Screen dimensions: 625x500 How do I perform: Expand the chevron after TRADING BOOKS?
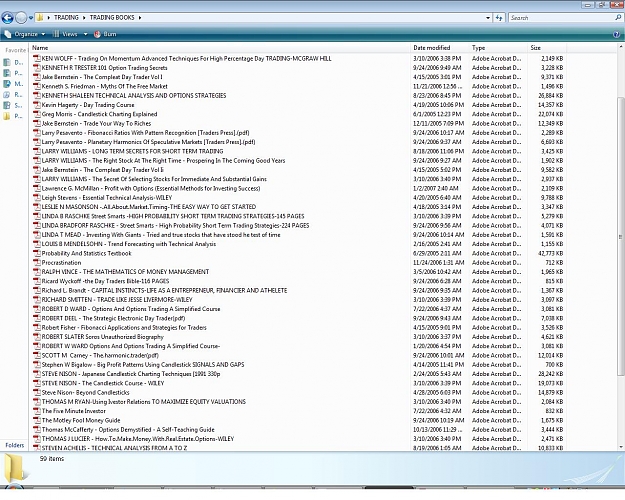point(140,18)
